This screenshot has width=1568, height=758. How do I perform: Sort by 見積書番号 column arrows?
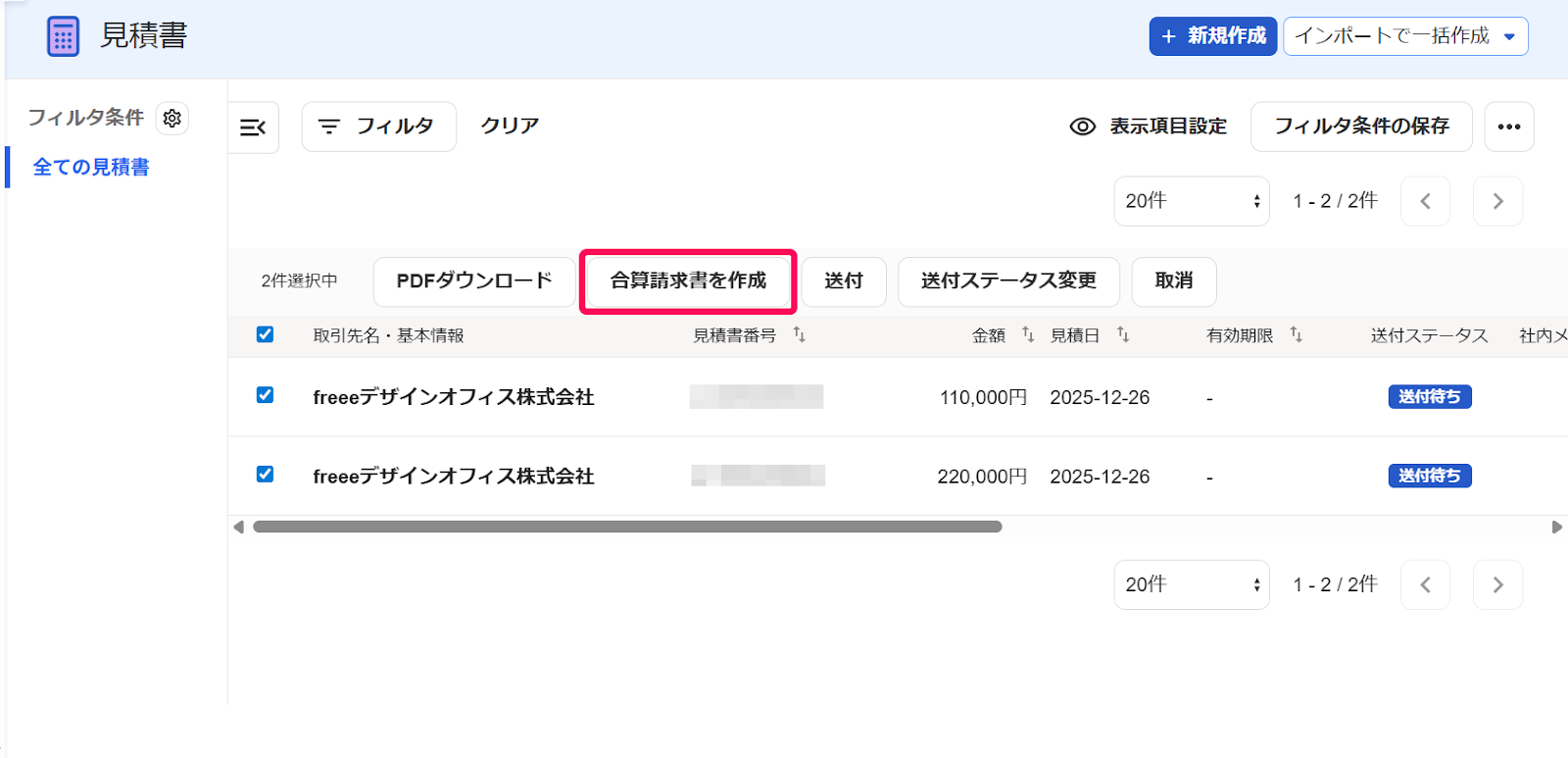[x=799, y=334]
